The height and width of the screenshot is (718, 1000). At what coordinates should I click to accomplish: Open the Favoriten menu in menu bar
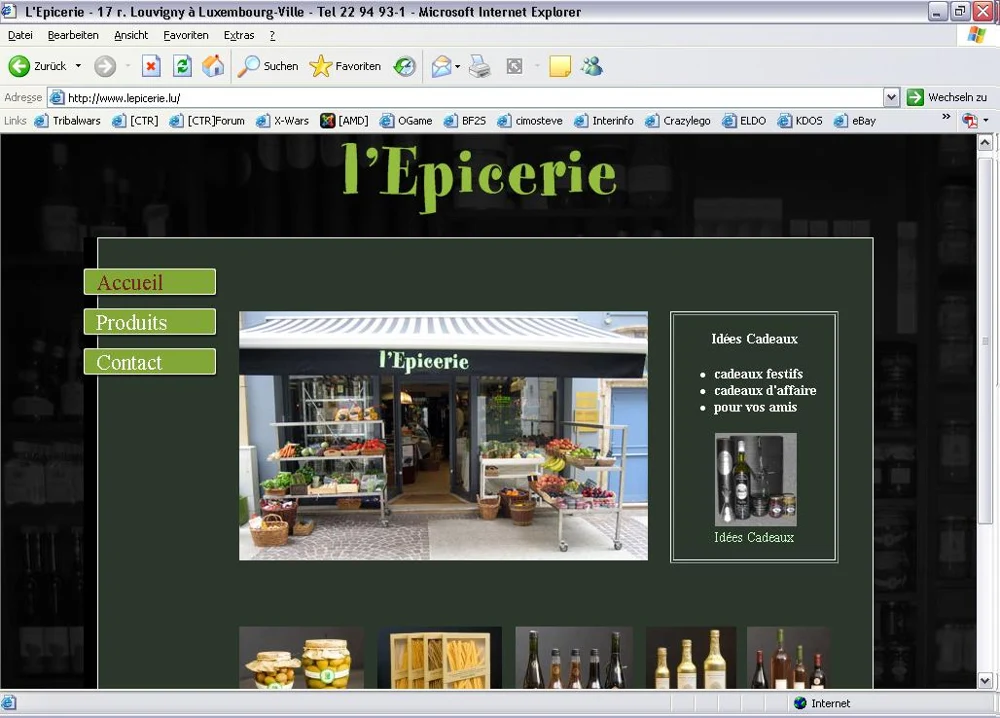click(x=186, y=35)
